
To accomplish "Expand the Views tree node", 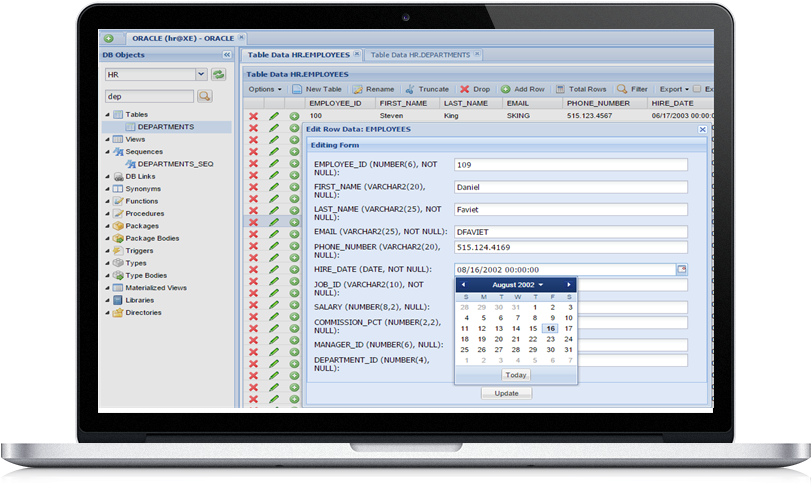I will point(107,139).
